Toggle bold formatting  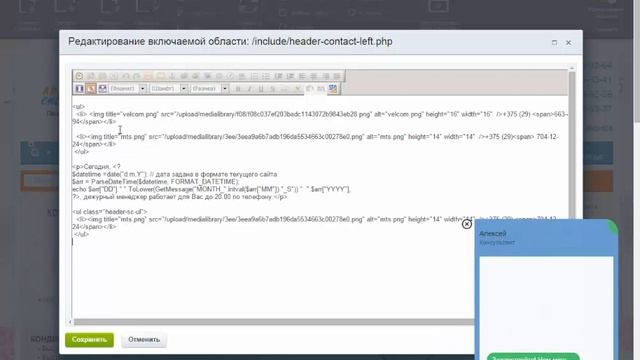click(x=238, y=89)
